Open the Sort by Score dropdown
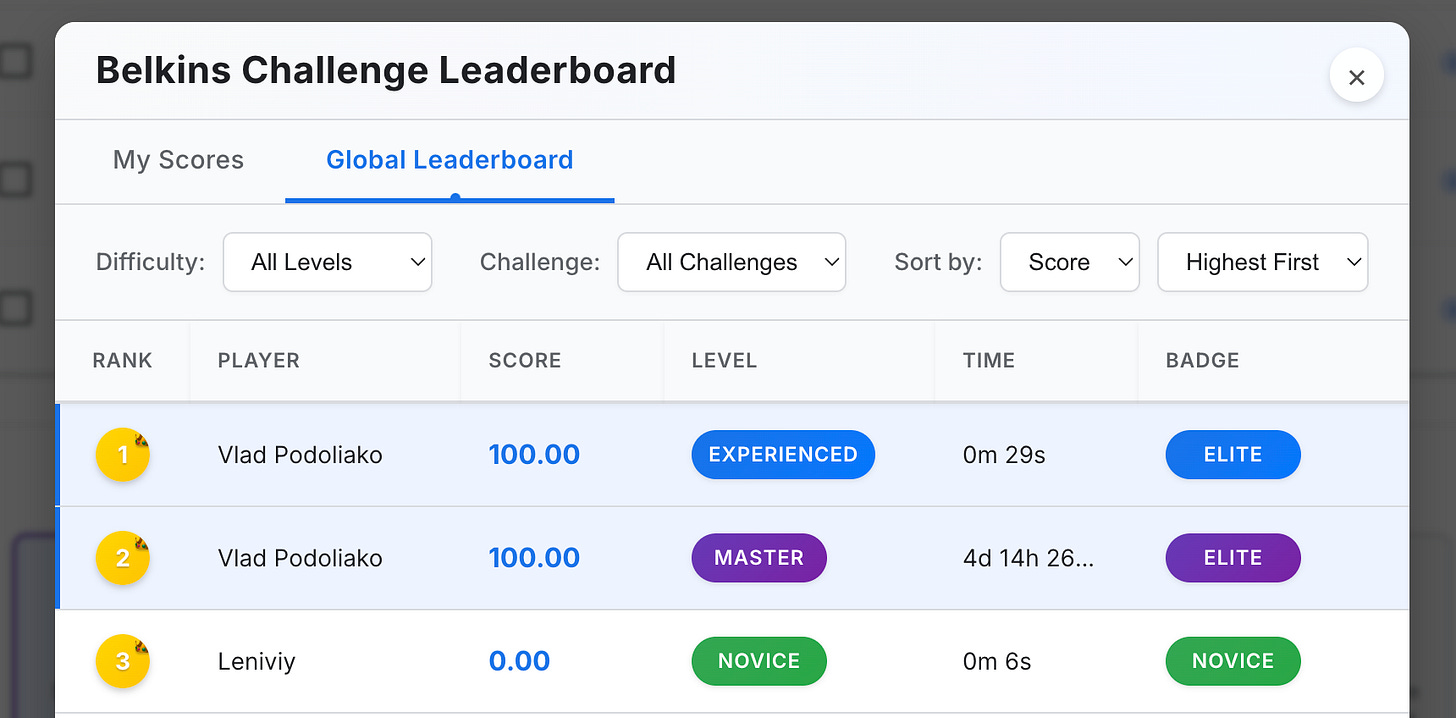 click(x=1070, y=262)
